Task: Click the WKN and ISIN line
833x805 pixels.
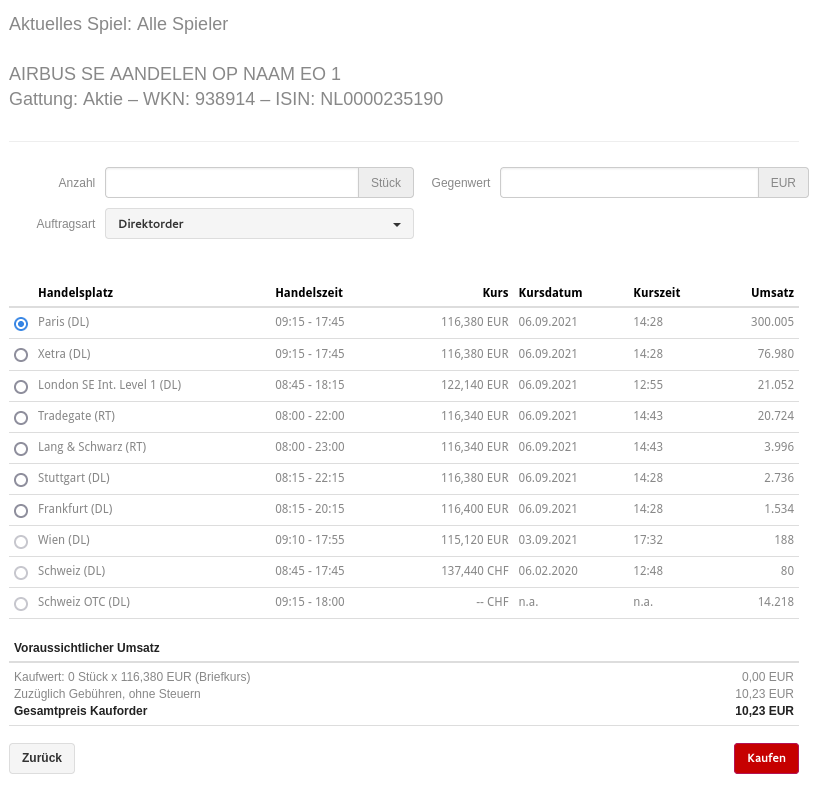Action: pos(226,99)
